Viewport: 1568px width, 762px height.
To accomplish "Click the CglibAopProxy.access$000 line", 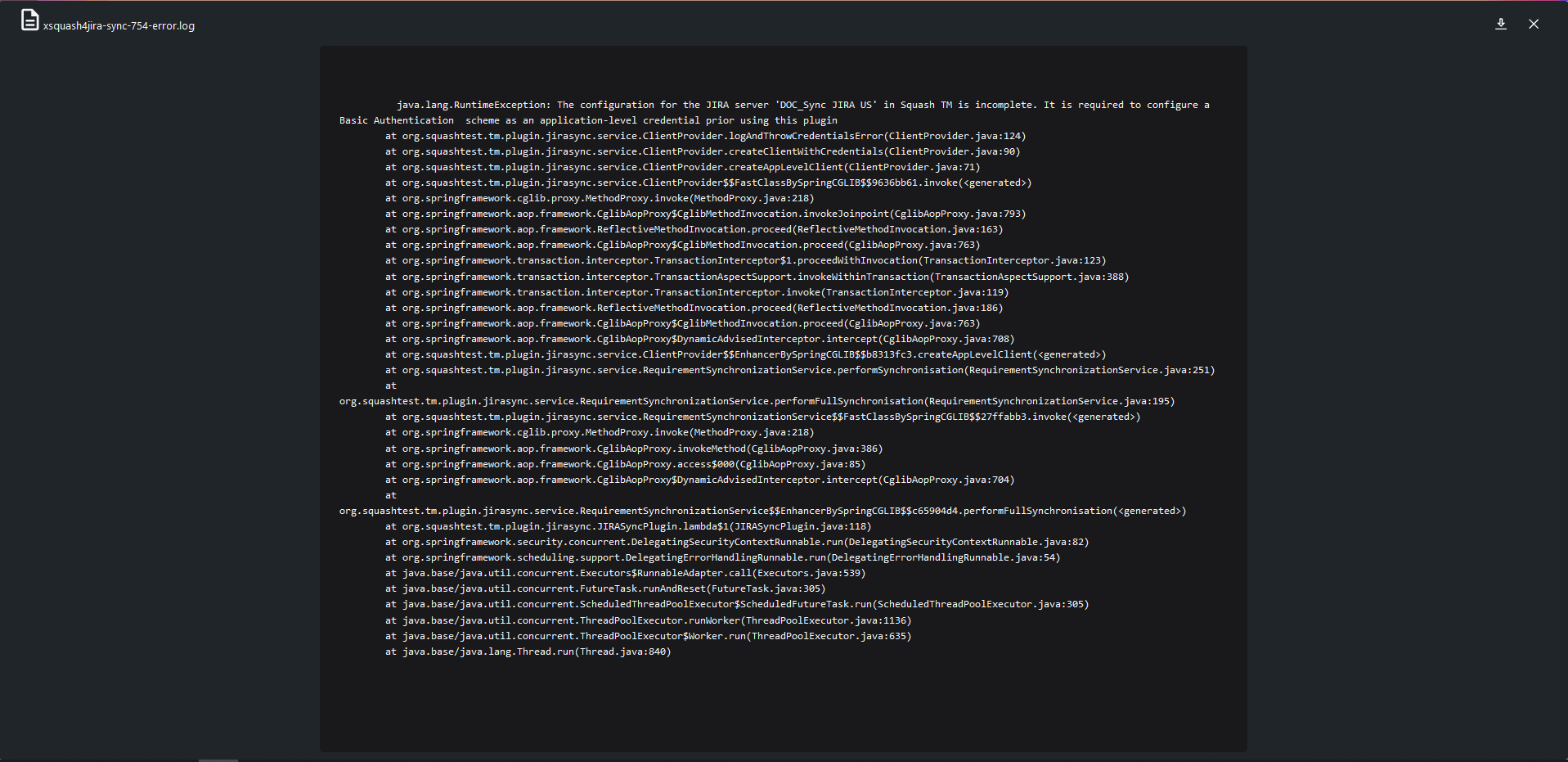I will [x=625, y=464].
